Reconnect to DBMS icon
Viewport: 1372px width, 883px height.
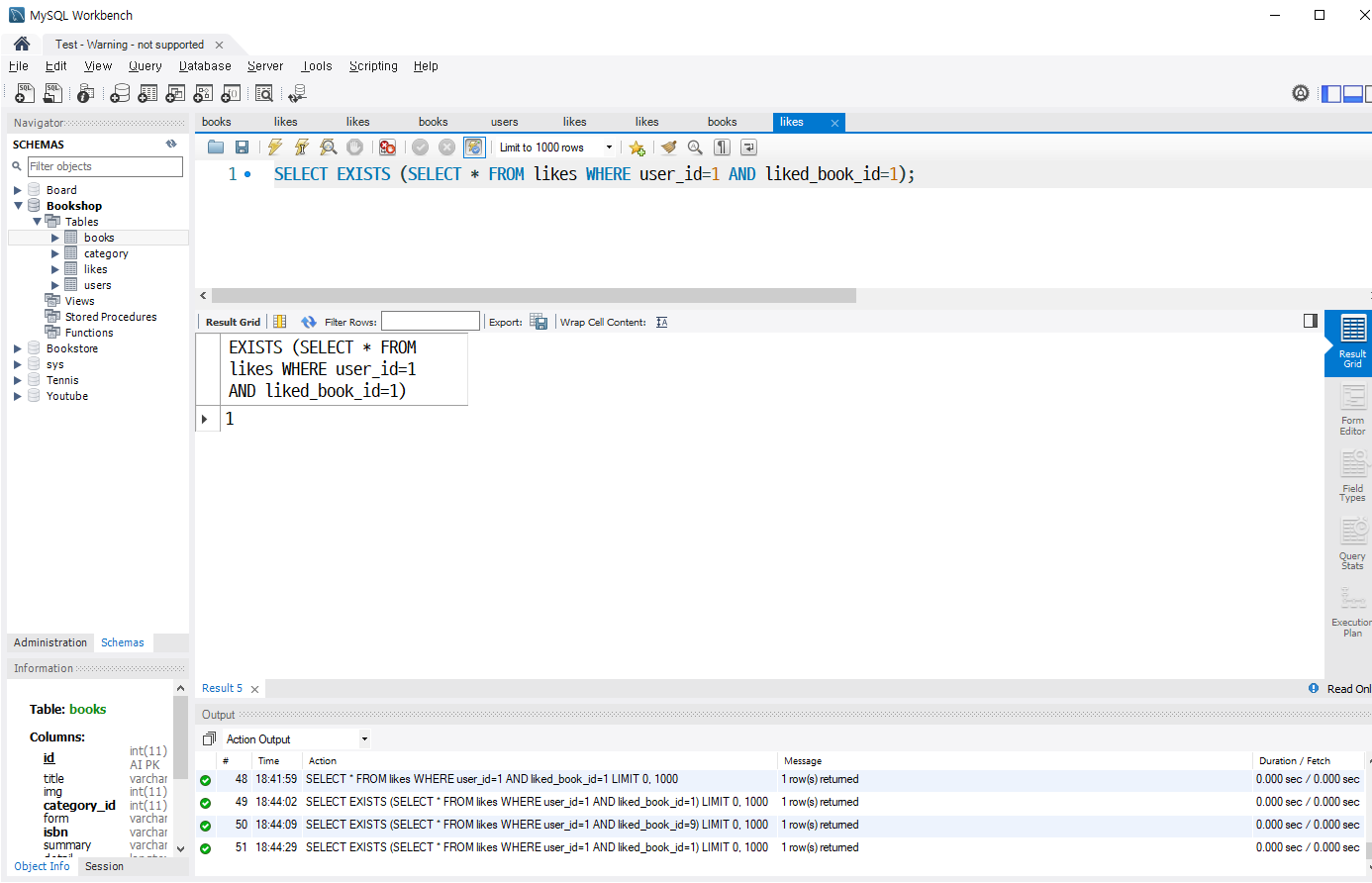tap(297, 93)
